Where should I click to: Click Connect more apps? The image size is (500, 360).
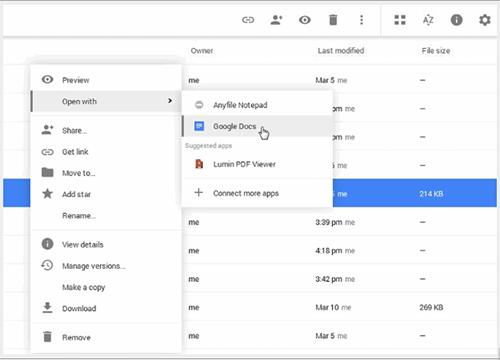(257, 193)
